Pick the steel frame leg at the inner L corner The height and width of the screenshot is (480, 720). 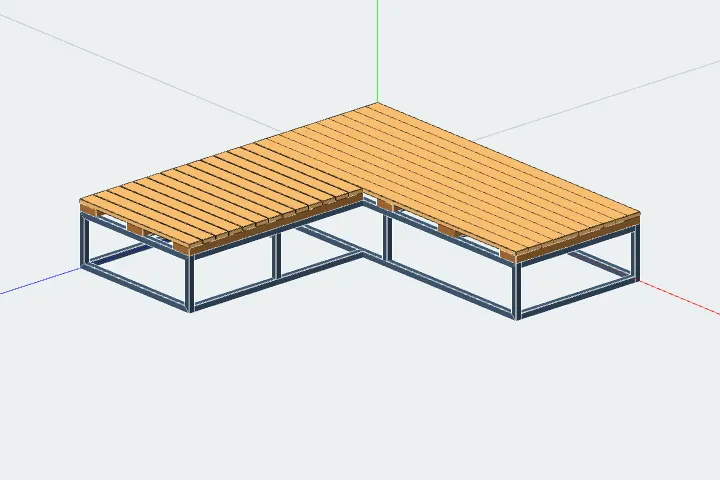tap(388, 237)
